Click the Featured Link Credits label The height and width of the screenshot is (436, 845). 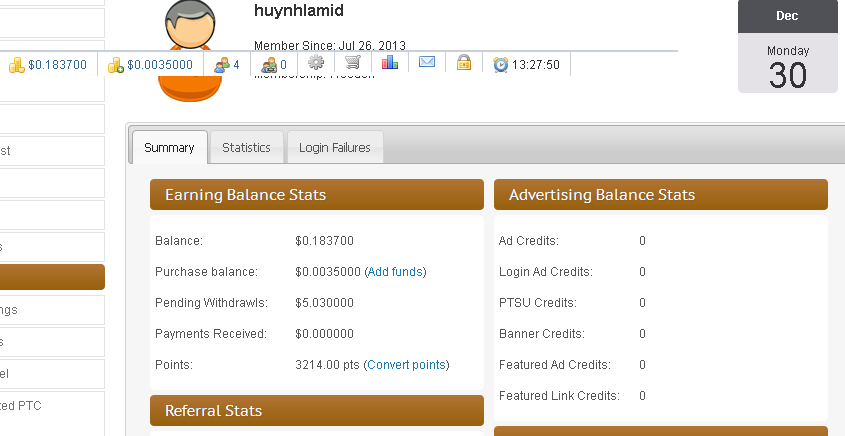pyautogui.click(x=559, y=396)
